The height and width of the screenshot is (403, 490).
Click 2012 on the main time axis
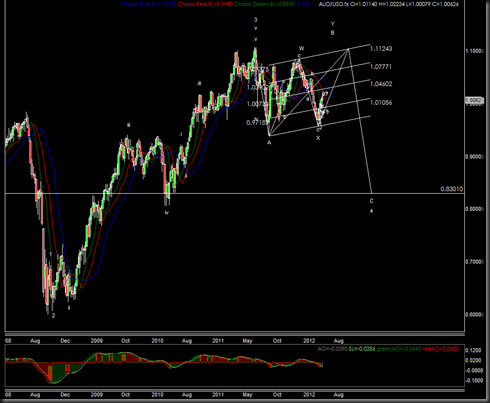(309, 341)
